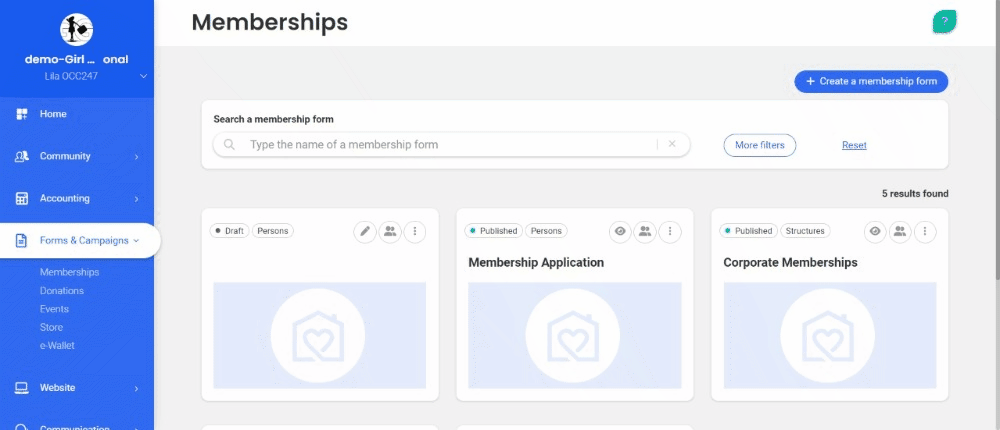
Task: Clear search with the X icon
Action: (x=672, y=144)
